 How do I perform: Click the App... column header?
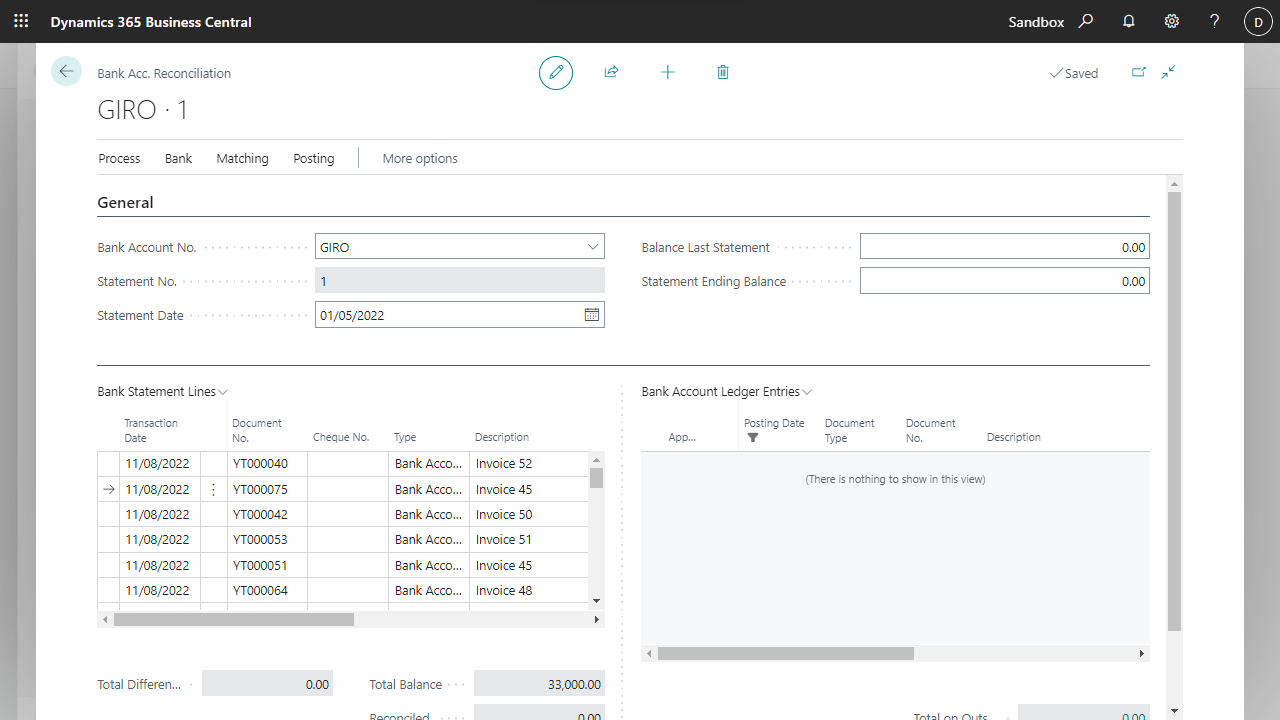[x=682, y=437]
